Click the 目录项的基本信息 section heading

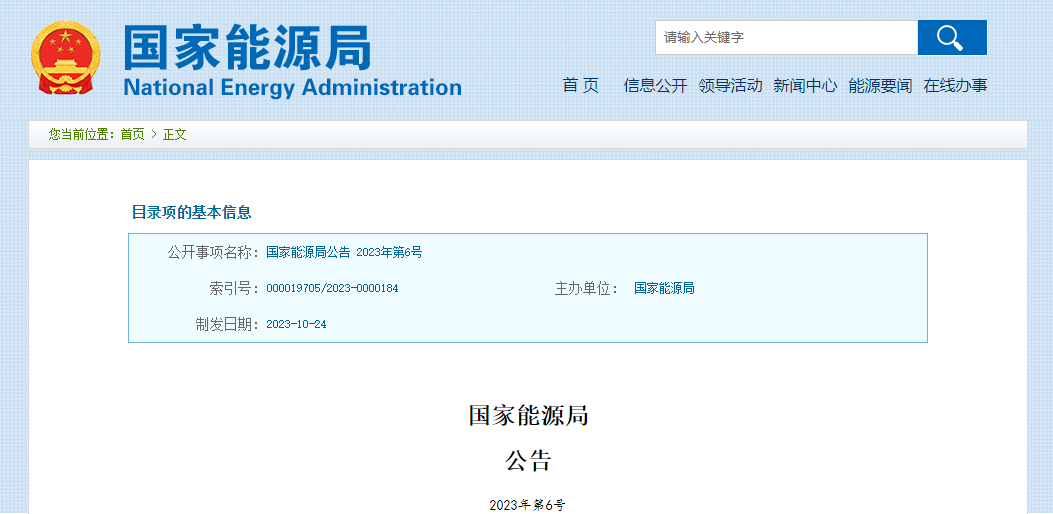191,212
